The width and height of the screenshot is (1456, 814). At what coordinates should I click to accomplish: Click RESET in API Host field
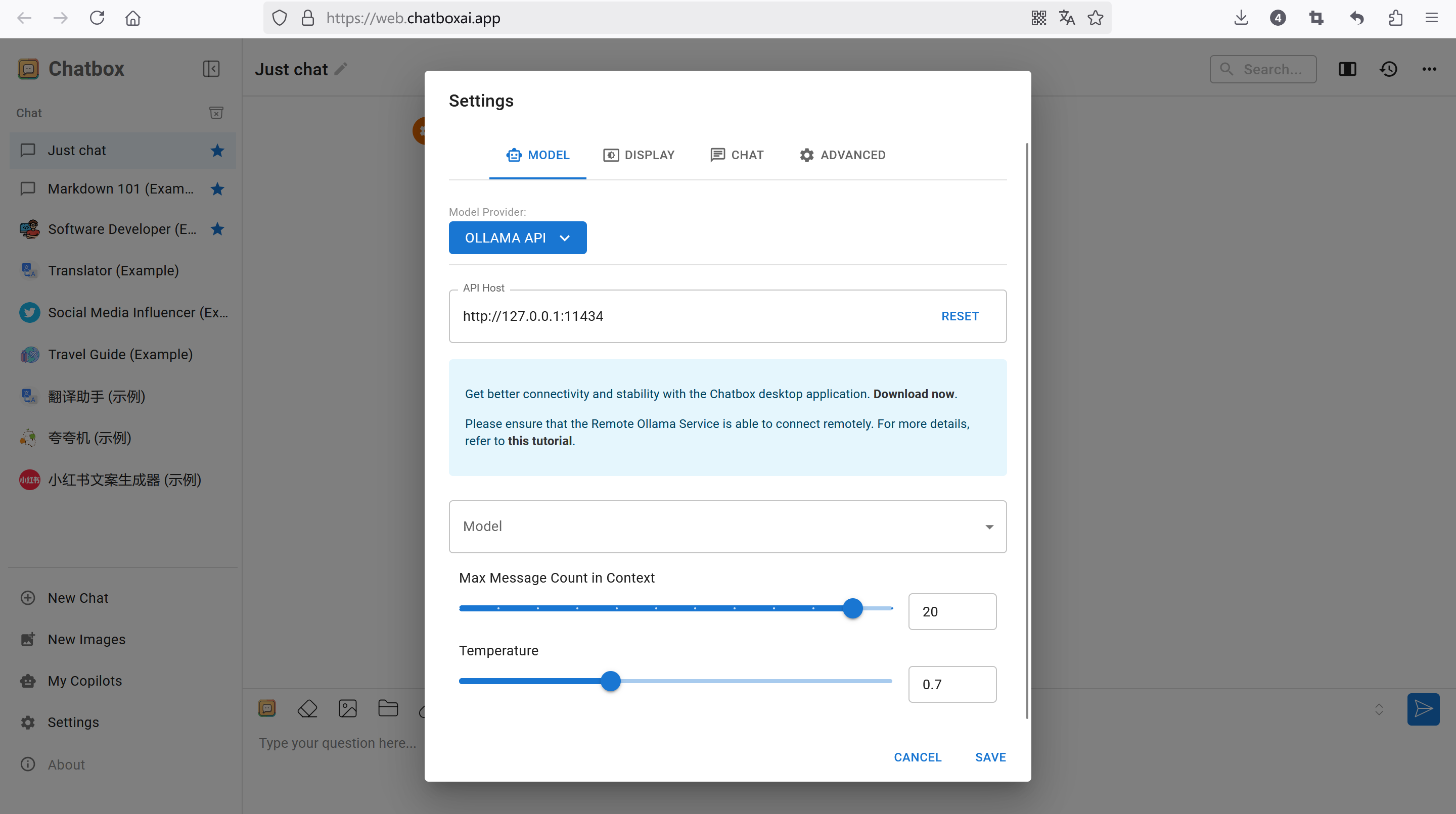pyautogui.click(x=960, y=316)
